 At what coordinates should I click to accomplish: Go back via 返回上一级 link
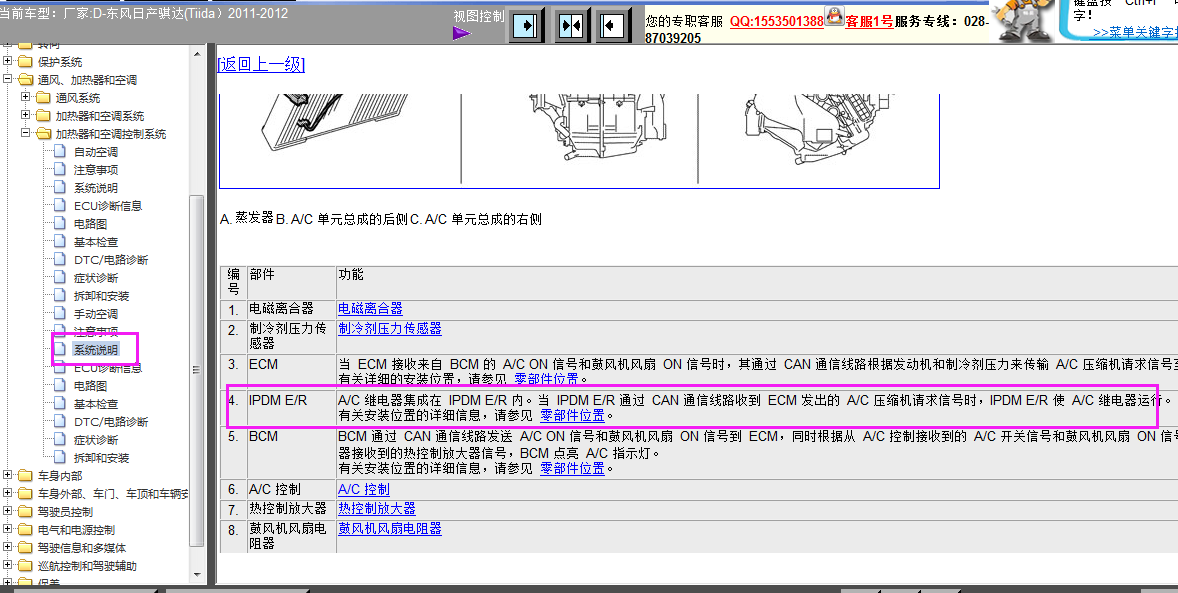(x=261, y=65)
